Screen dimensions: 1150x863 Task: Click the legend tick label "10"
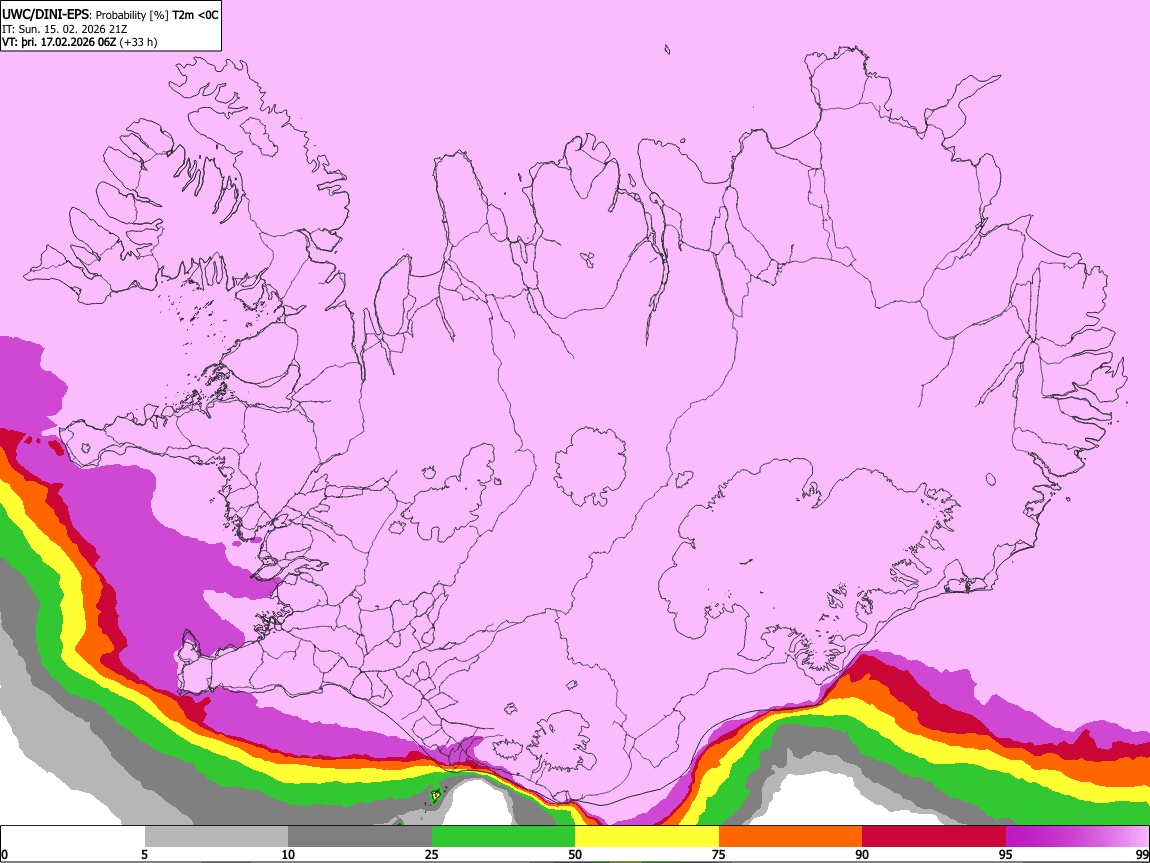point(288,855)
